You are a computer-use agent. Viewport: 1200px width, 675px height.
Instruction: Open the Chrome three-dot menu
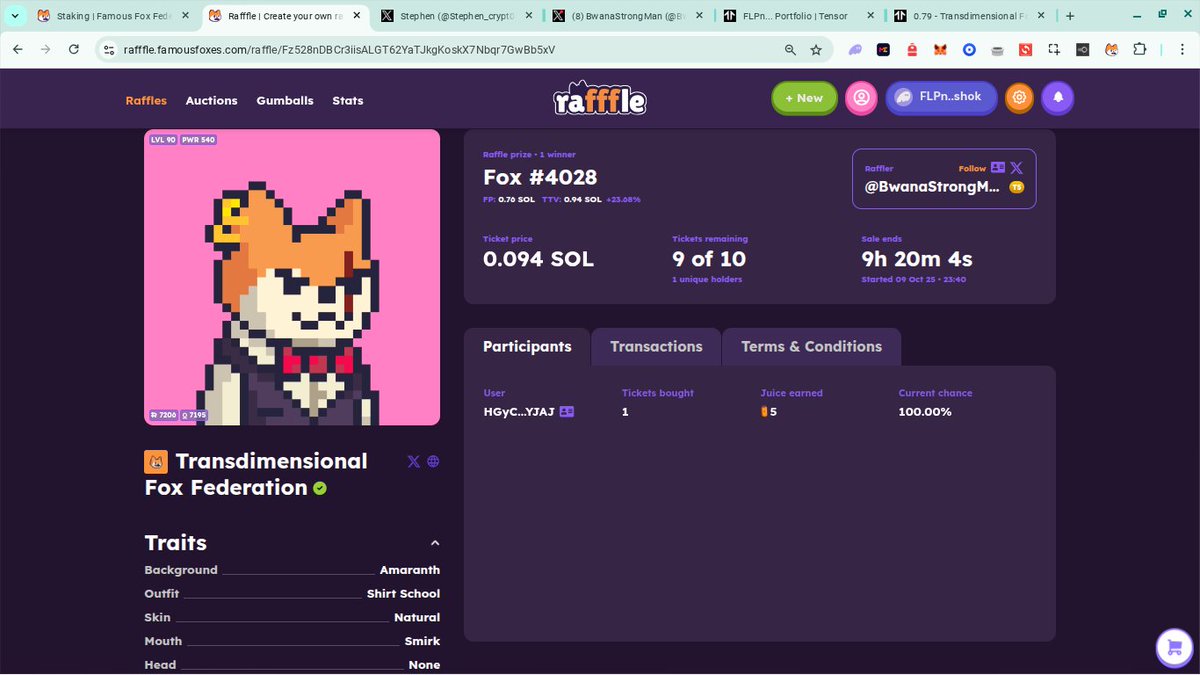[x=1184, y=49]
